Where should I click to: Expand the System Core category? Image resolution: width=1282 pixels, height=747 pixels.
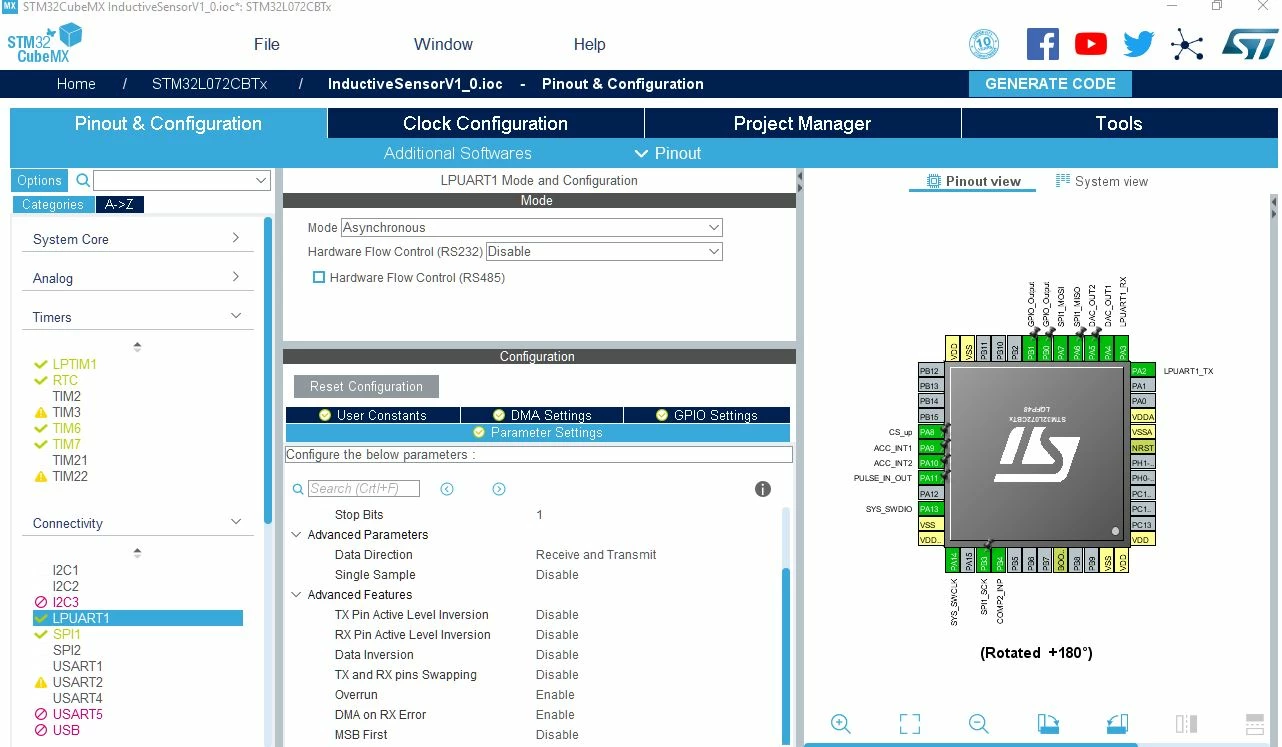(137, 239)
